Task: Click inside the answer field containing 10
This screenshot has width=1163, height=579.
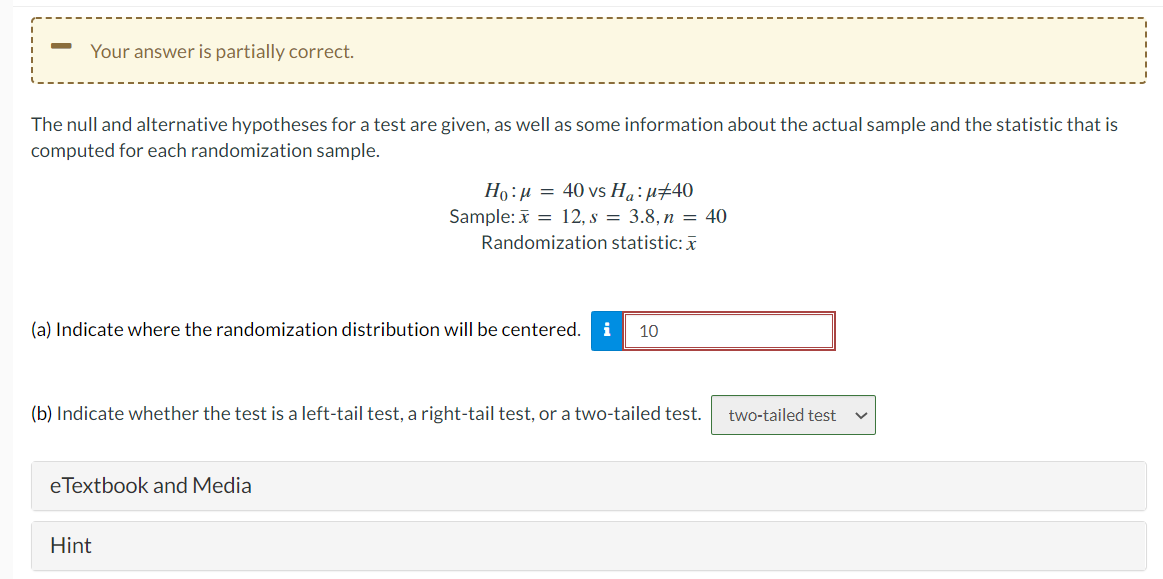Action: (x=729, y=330)
